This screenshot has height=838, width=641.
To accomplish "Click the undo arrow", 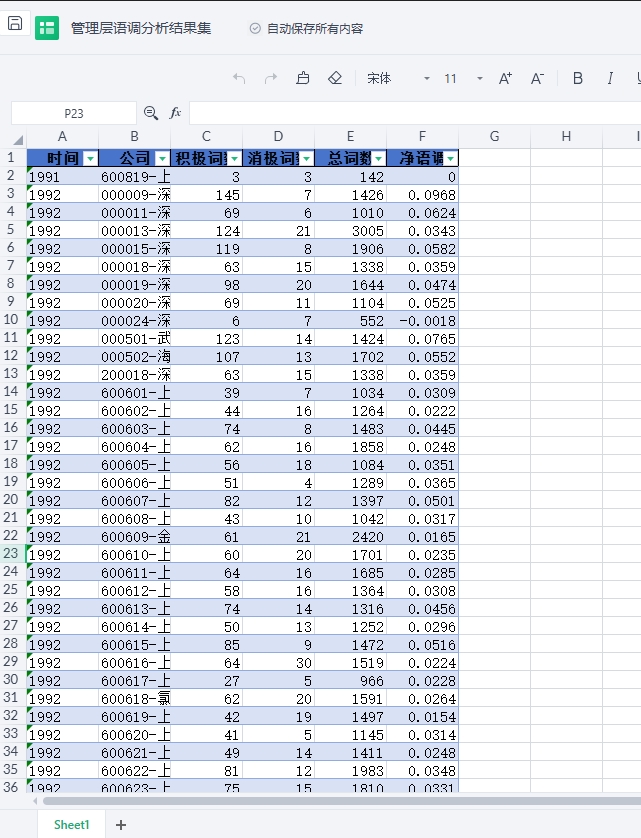I will click(x=239, y=79).
